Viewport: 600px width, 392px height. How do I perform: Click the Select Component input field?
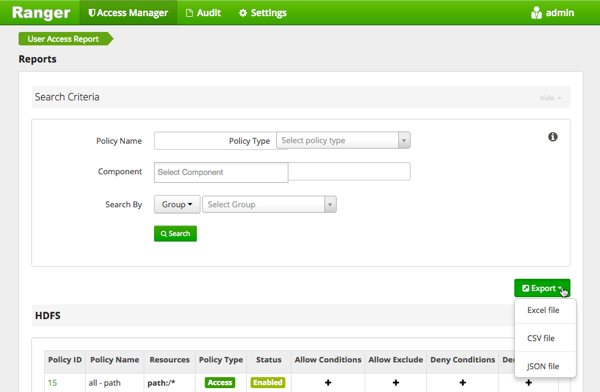tap(221, 172)
